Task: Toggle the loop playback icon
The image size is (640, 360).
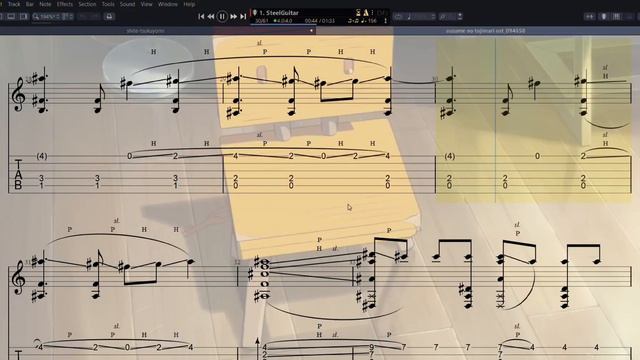Action: pos(398,16)
